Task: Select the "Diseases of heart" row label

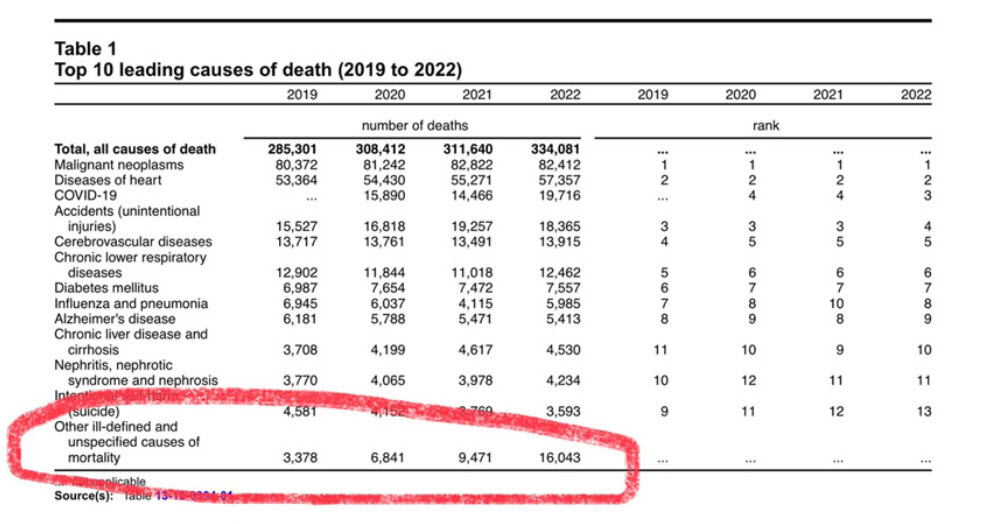Action: (x=107, y=180)
